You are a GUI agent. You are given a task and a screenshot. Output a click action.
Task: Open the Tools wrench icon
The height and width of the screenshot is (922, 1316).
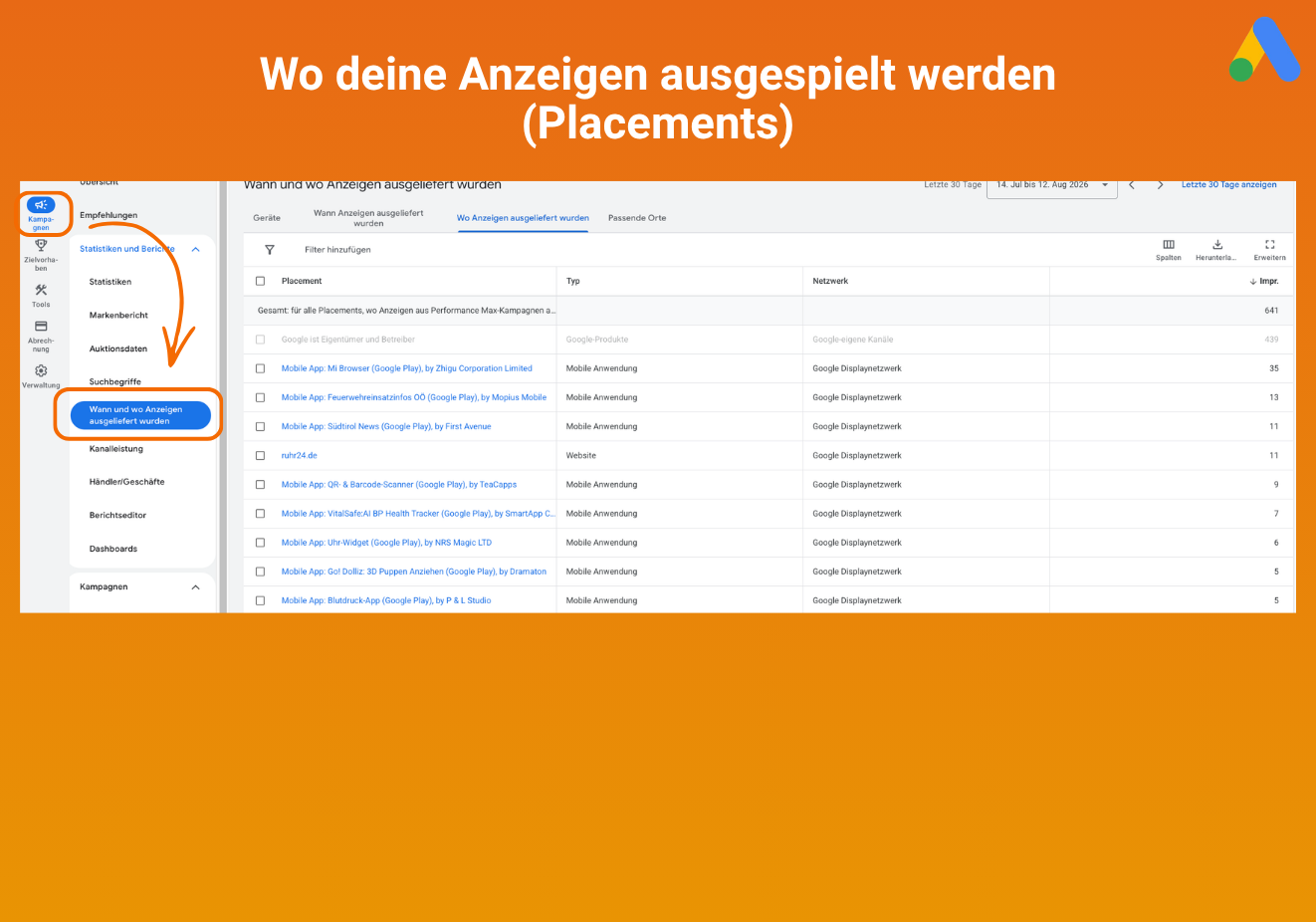pos(41,291)
